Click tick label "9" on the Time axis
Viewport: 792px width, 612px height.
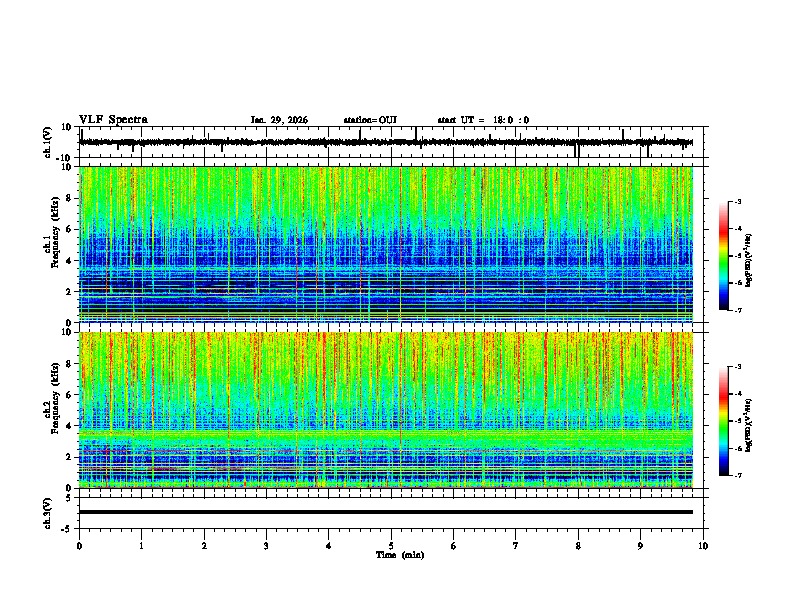click(640, 546)
